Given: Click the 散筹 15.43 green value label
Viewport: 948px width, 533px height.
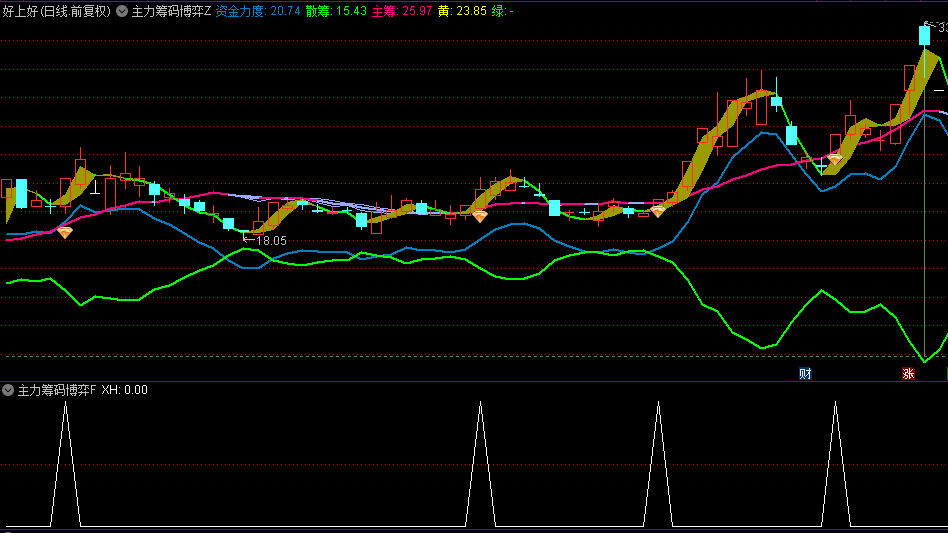Looking at the screenshot, I should (x=336, y=11).
